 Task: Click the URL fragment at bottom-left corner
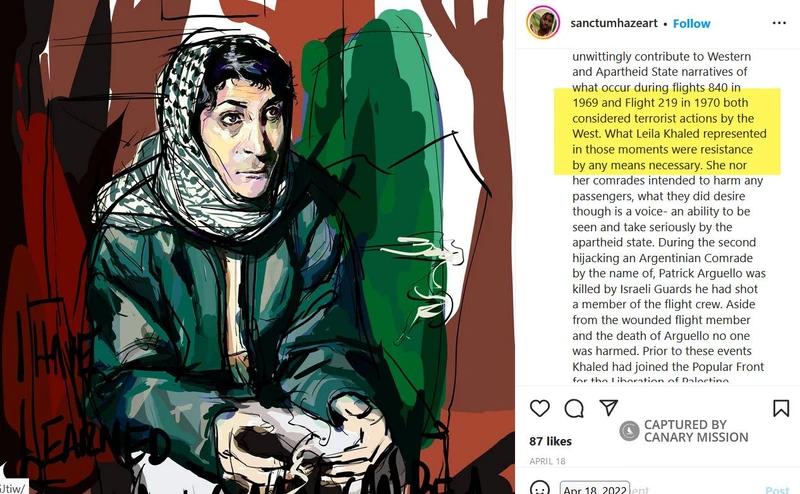pyautogui.click(x=12, y=488)
